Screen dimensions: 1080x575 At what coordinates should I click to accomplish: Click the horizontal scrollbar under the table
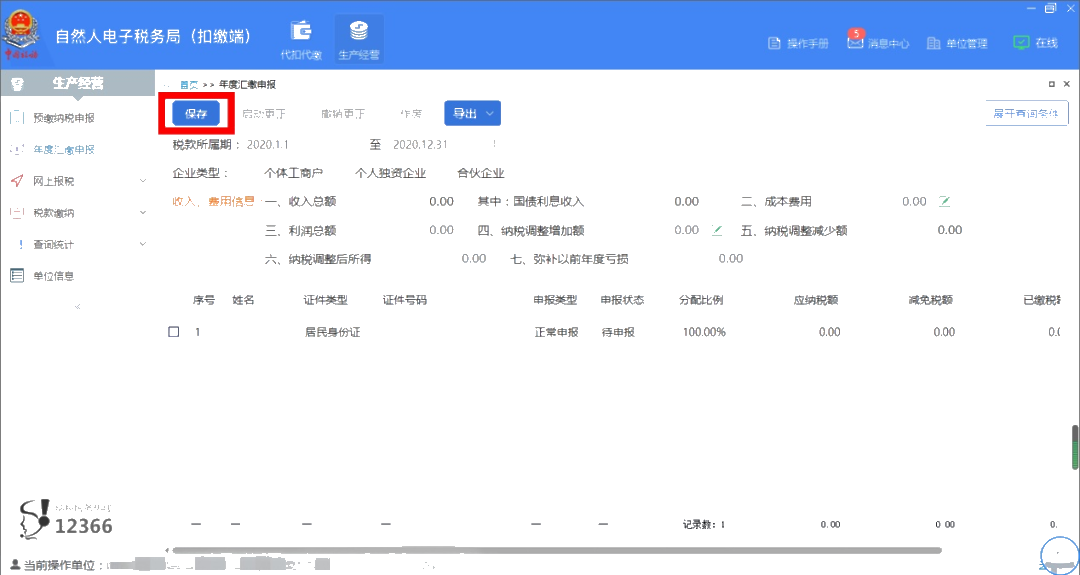tap(557, 550)
